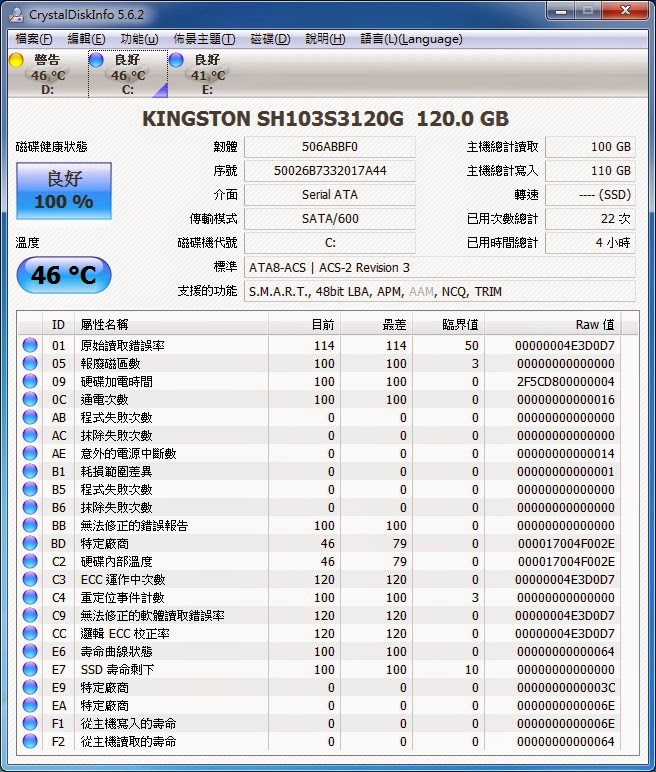656x772 pixels.
Task: Click yellow warning status icon for D:
Action: pos(16,60)
